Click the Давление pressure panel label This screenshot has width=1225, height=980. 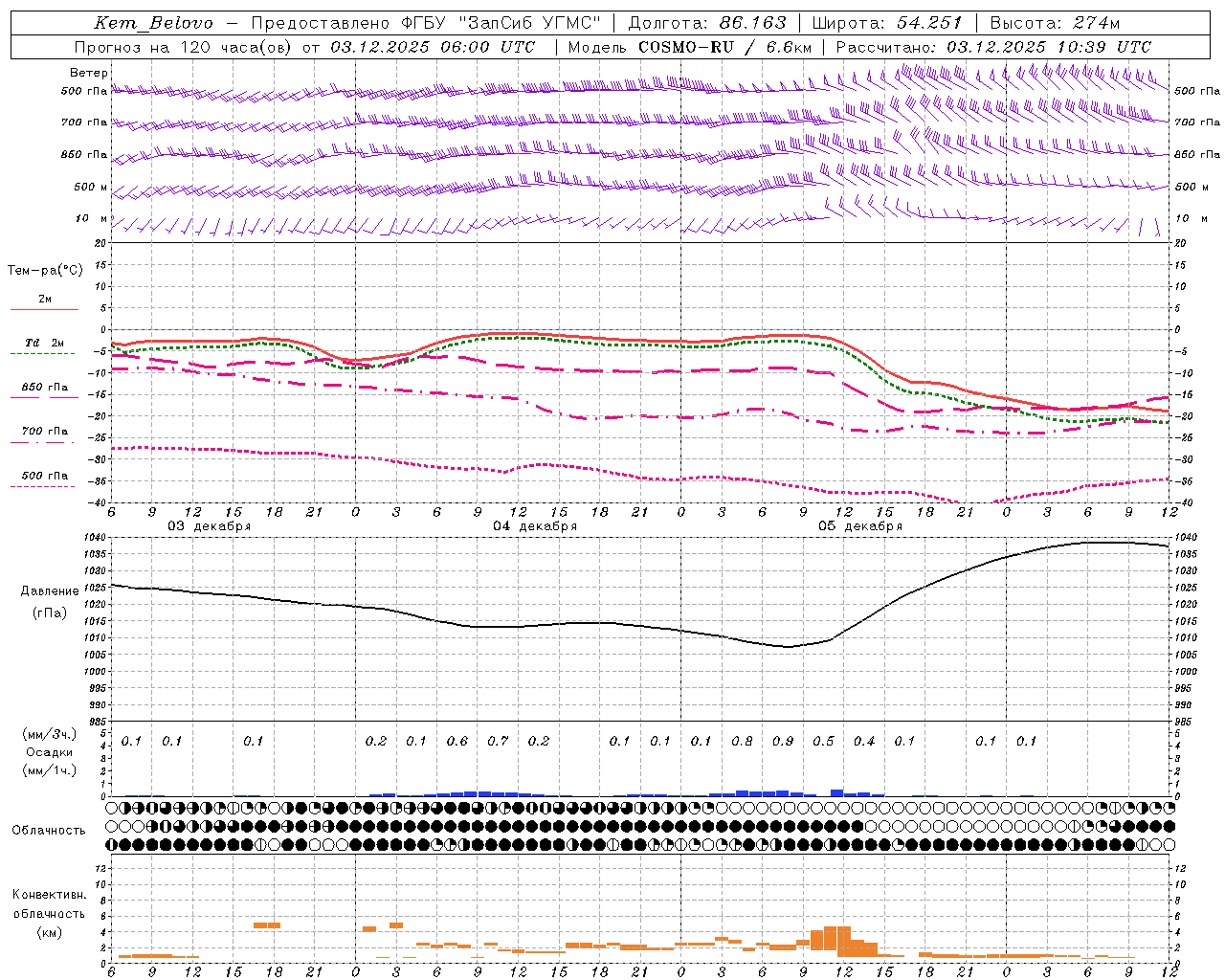[x=50, y=591]
